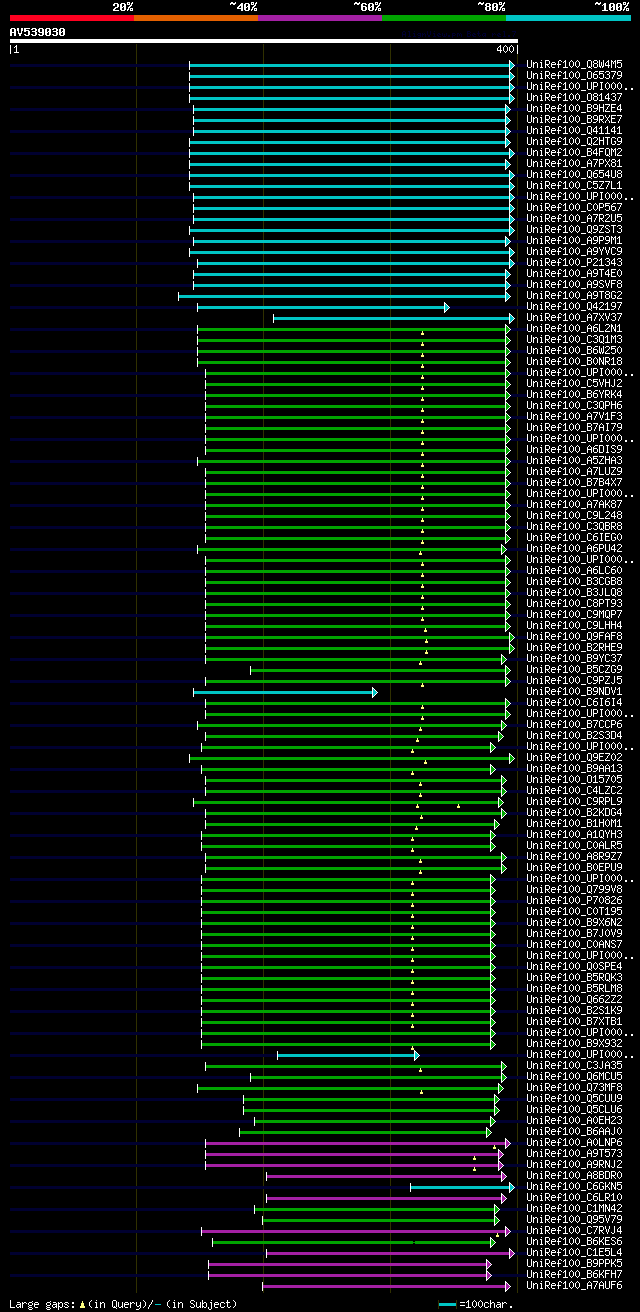Select the UniRef100_C7RVJ4 label
The height and width of the screenshot is (1312, 640).
click(574, 1231)
